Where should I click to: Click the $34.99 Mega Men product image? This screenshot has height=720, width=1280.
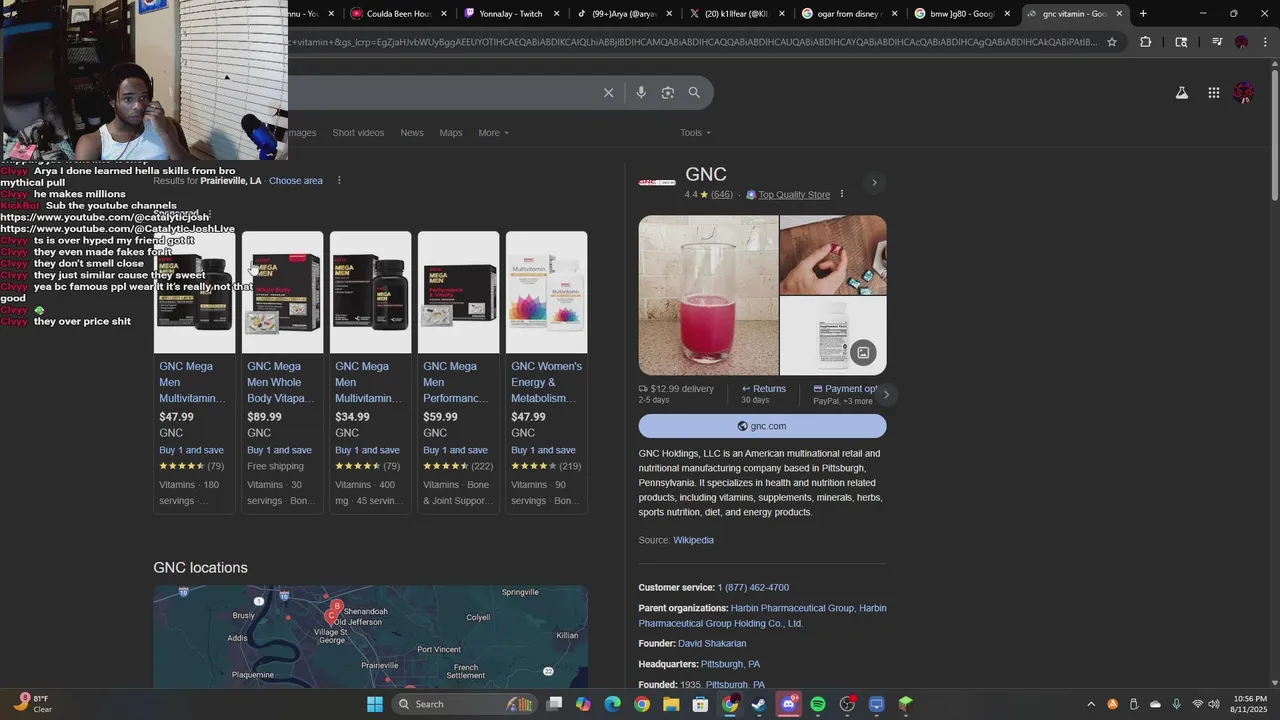tap(370, 292)
